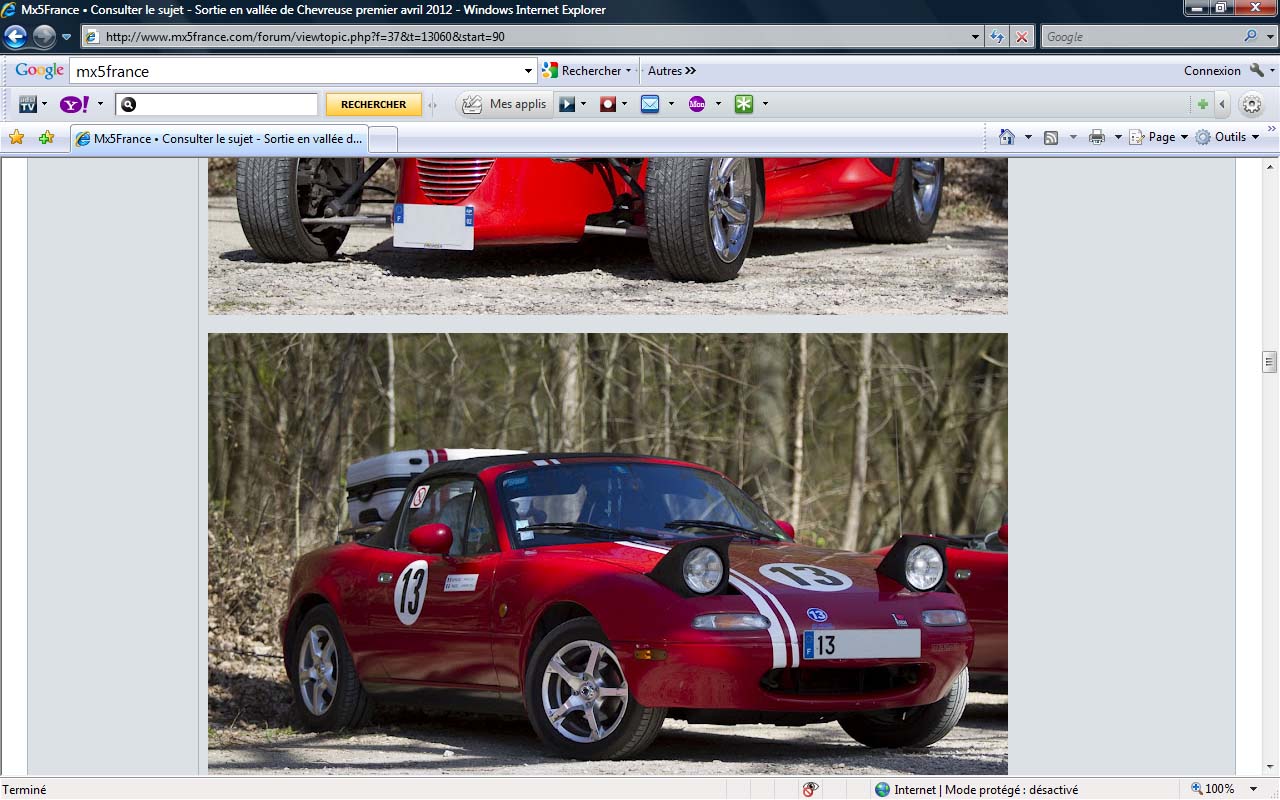This screenshot has width=1280, height=800.
Task: Click the green plus add icon
Action: click(1202, 104)
